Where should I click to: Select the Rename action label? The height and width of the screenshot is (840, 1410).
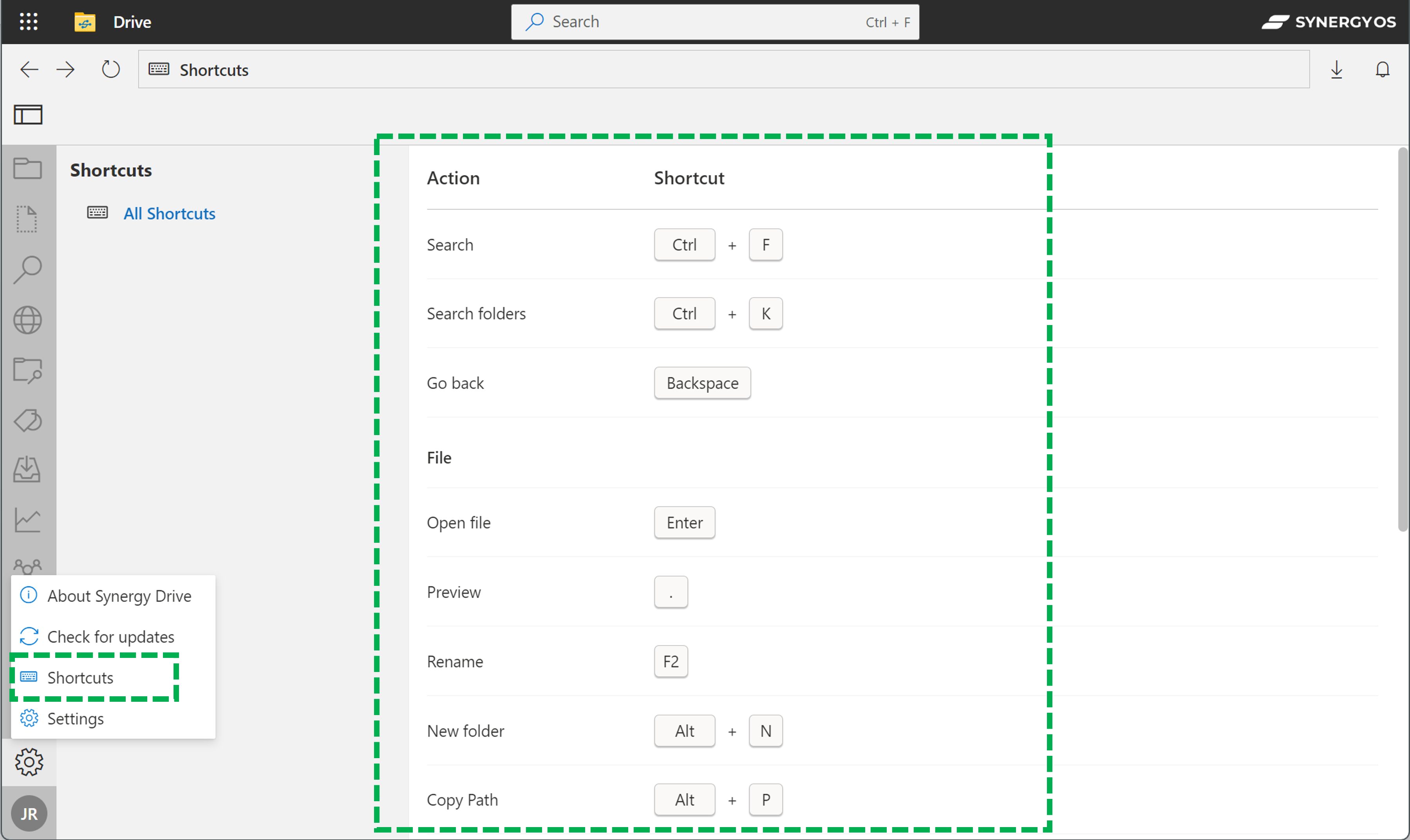[454, 661]
